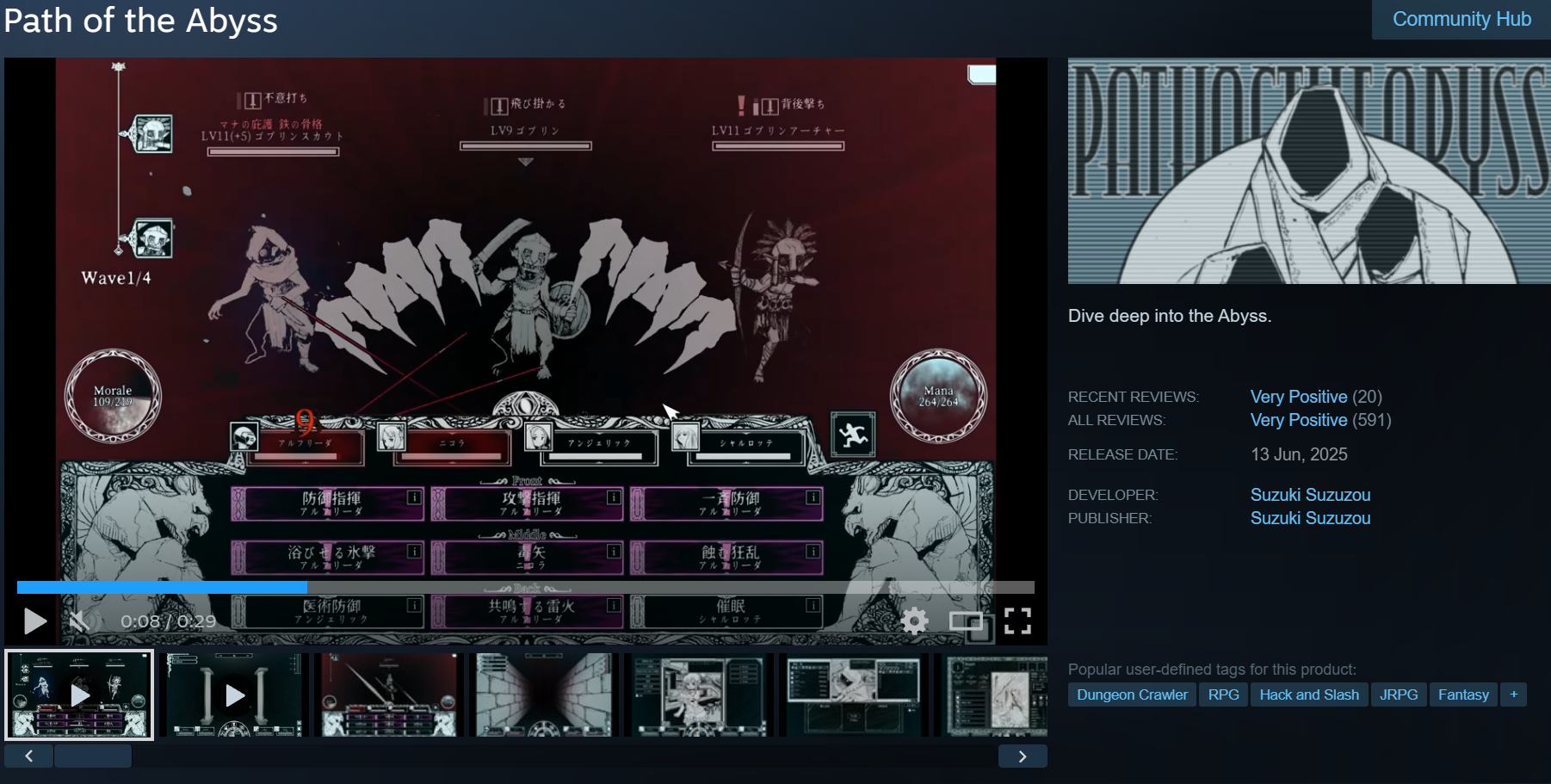The width and height of the screenshot is (1551, 784).
Task: Open the Community Hub
Action: (x=1461, y=19)
